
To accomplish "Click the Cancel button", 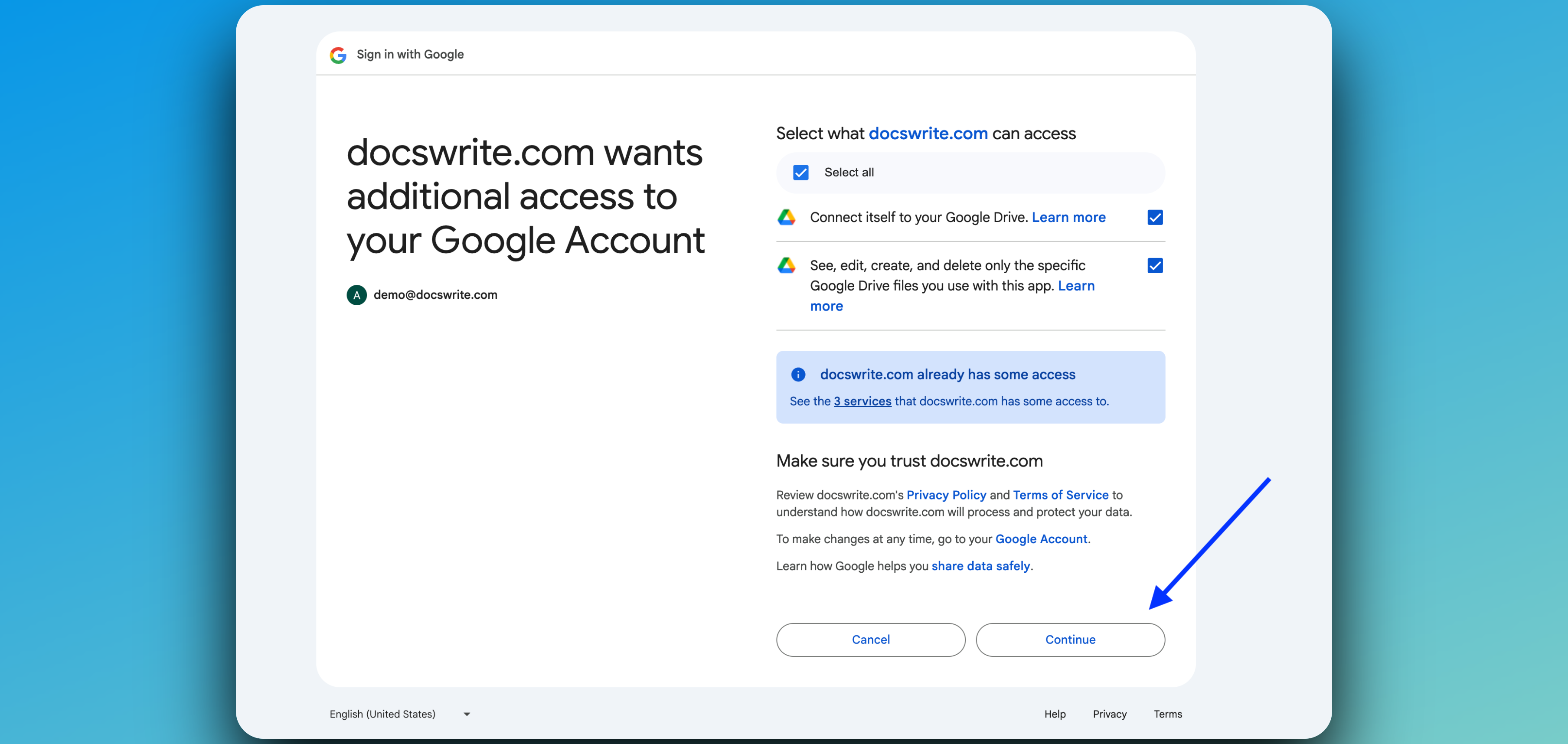I will point(870,640).
